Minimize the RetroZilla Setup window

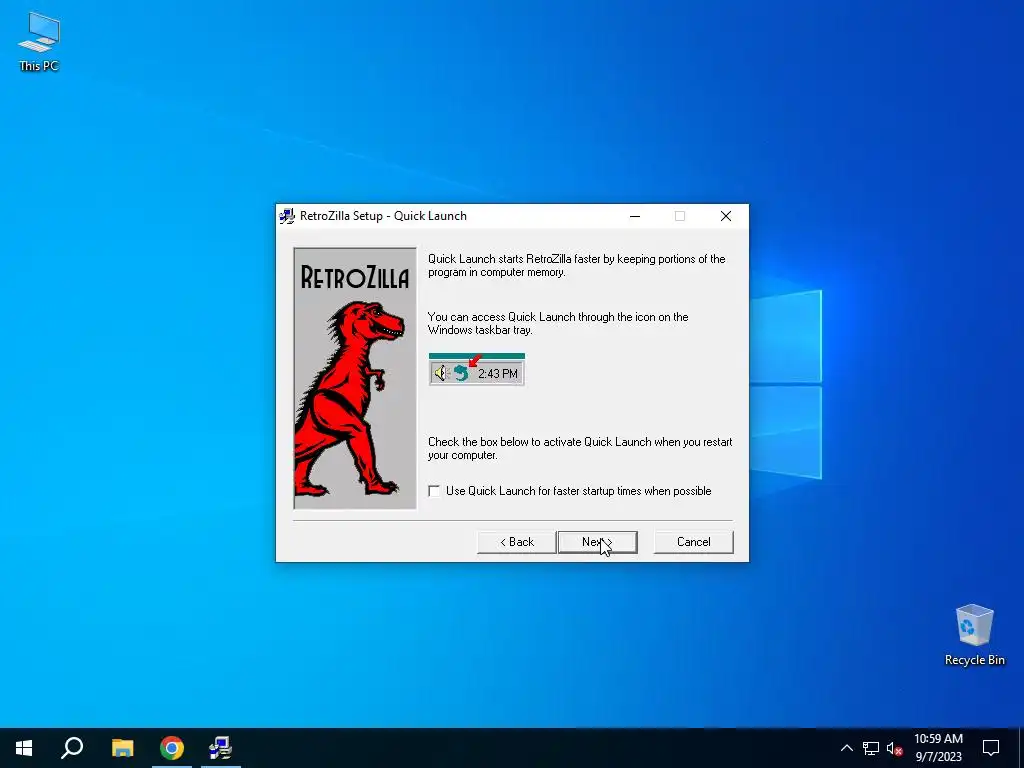(x=635, y=216)
